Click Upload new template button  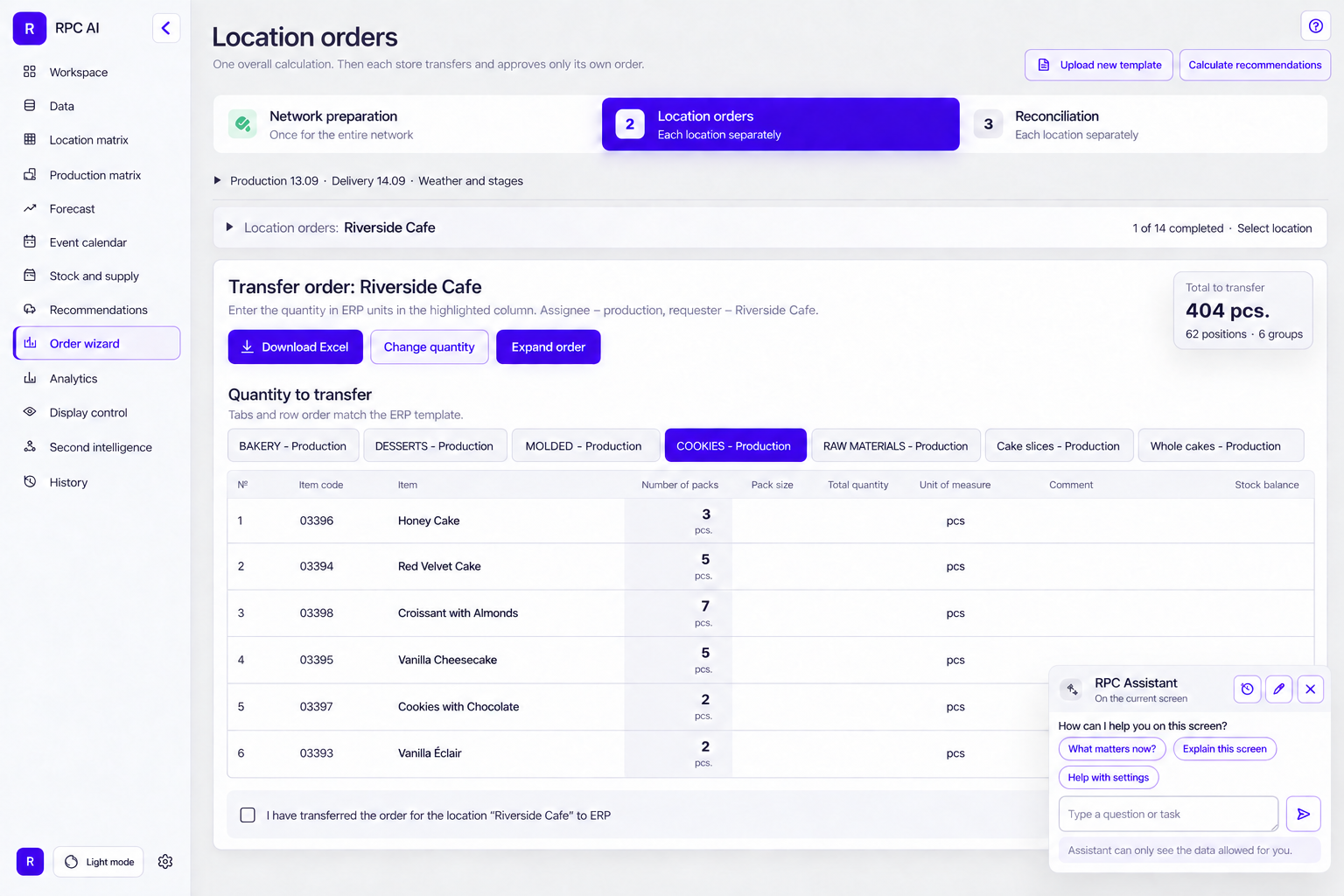pyautogui.click(x=1099, y=65)
